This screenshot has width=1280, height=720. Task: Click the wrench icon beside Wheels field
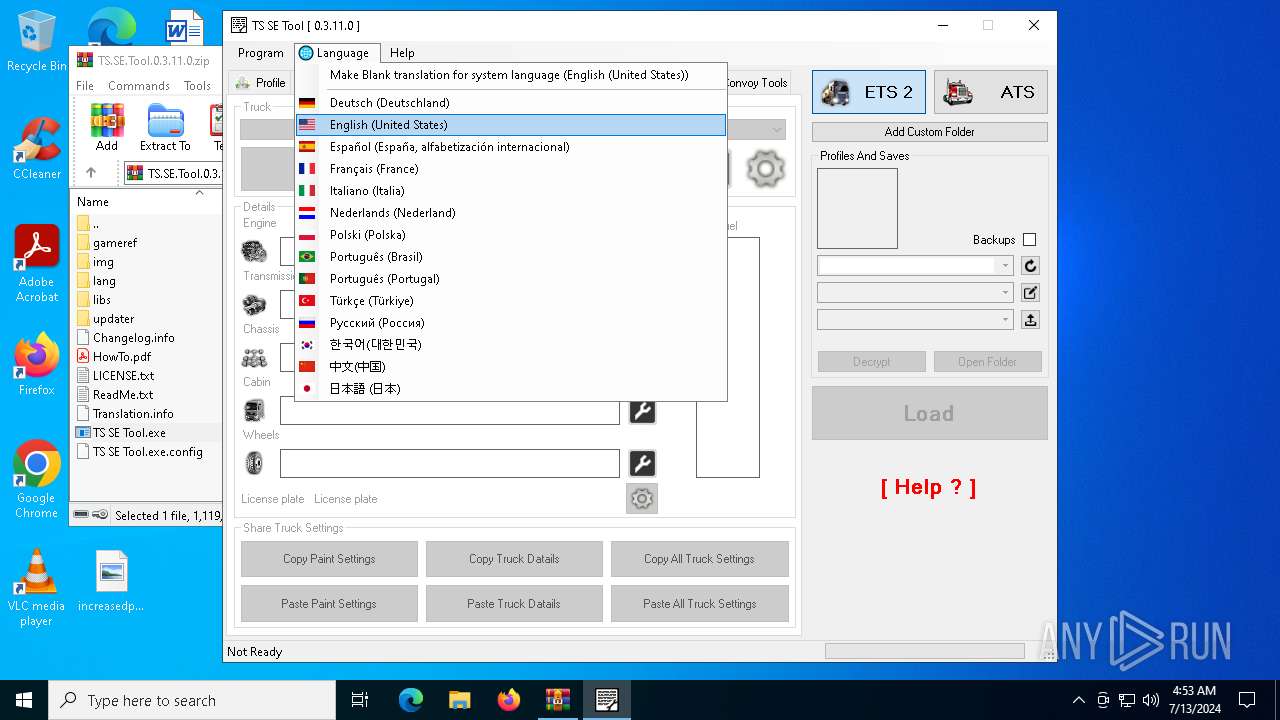point(642,463)
